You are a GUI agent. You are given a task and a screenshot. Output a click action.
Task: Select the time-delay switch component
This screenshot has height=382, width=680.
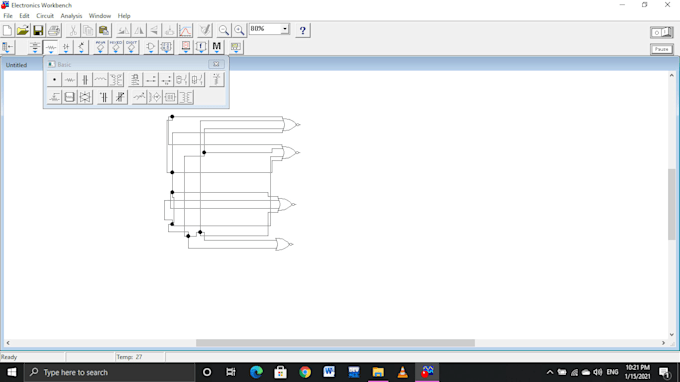point(167,80)
